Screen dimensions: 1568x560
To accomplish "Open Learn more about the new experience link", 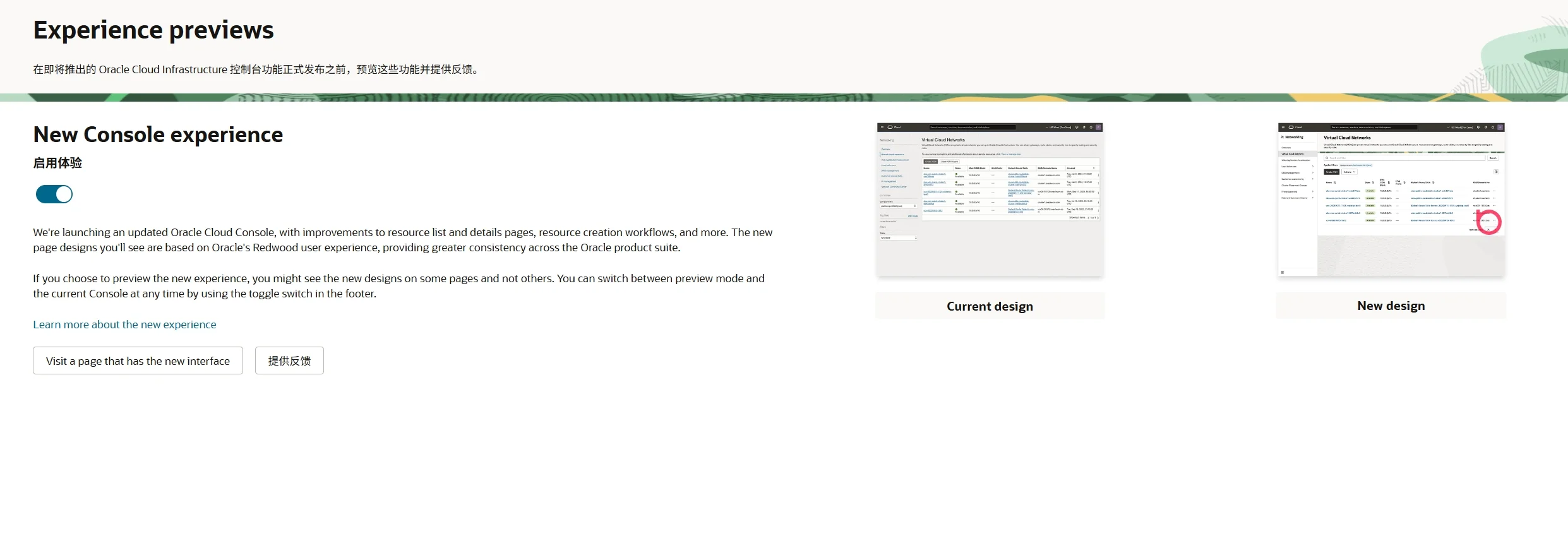I will (124, 325).
